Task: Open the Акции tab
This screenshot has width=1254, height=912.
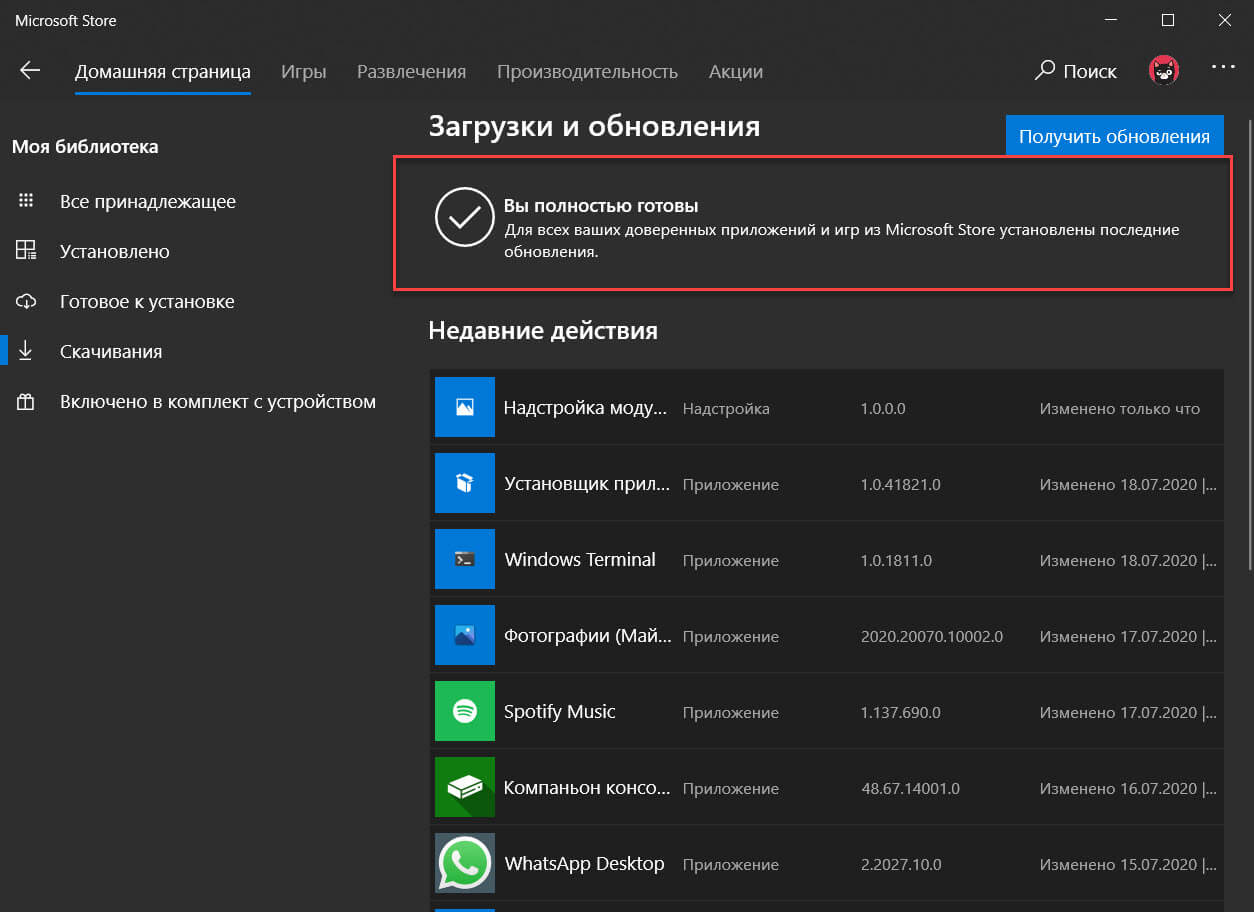Action: 736,72
